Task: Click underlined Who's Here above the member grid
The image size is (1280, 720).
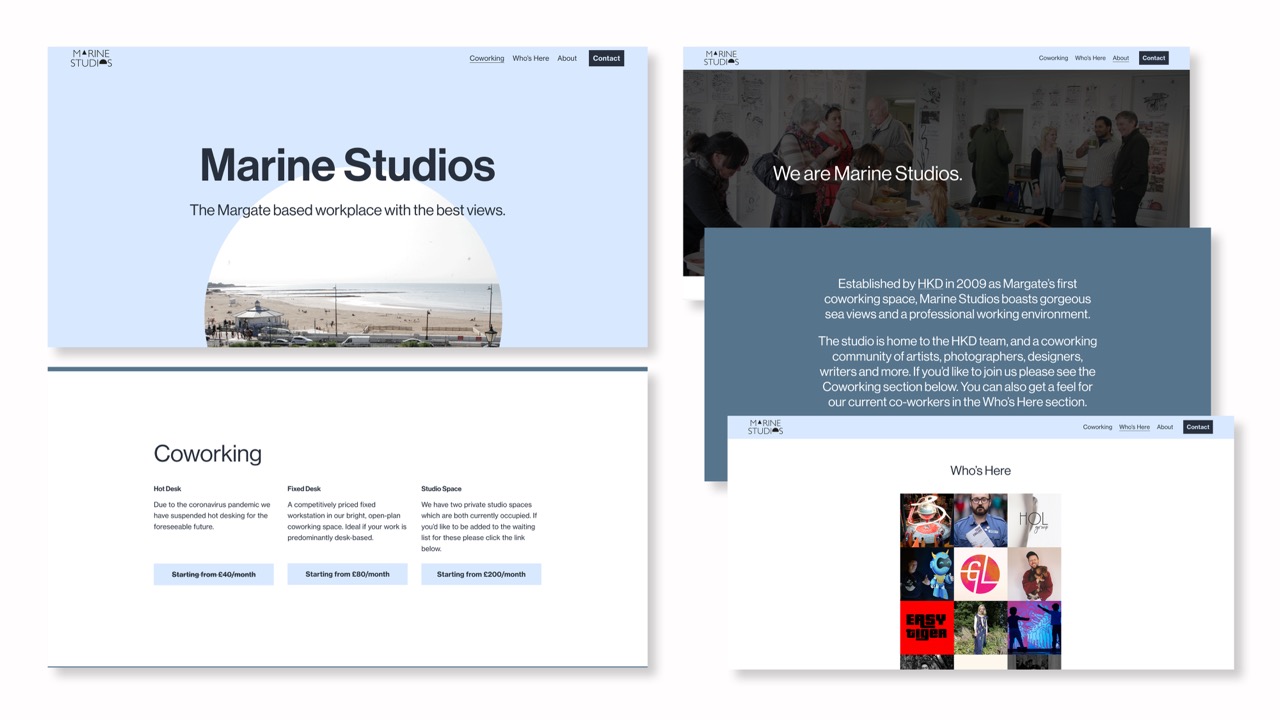Action: (x=1134, y=427)
